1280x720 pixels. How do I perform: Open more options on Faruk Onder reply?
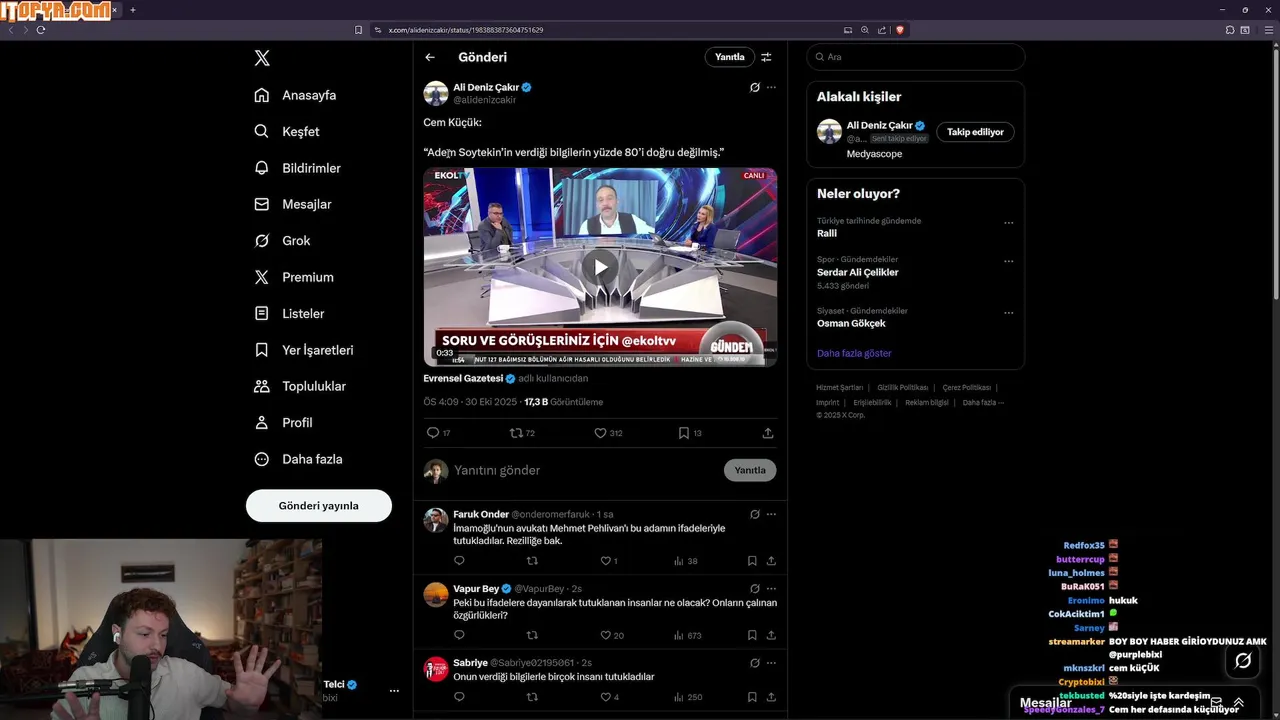coord(771,514)
